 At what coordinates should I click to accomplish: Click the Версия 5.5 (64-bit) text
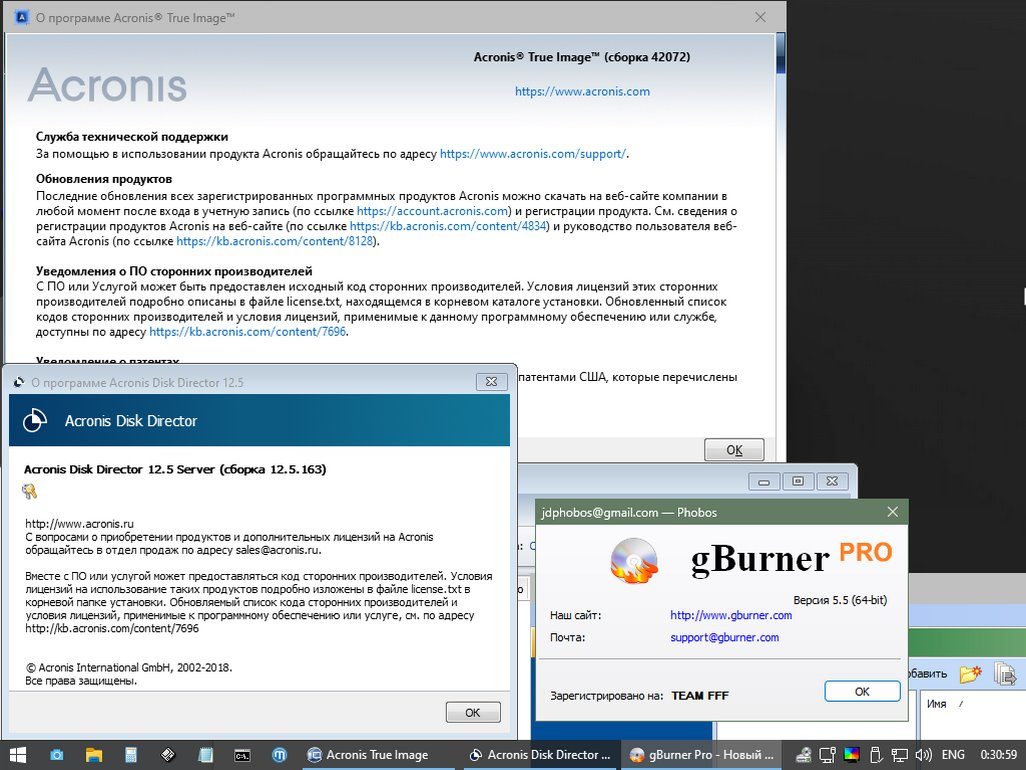click(x=840, y=600)
